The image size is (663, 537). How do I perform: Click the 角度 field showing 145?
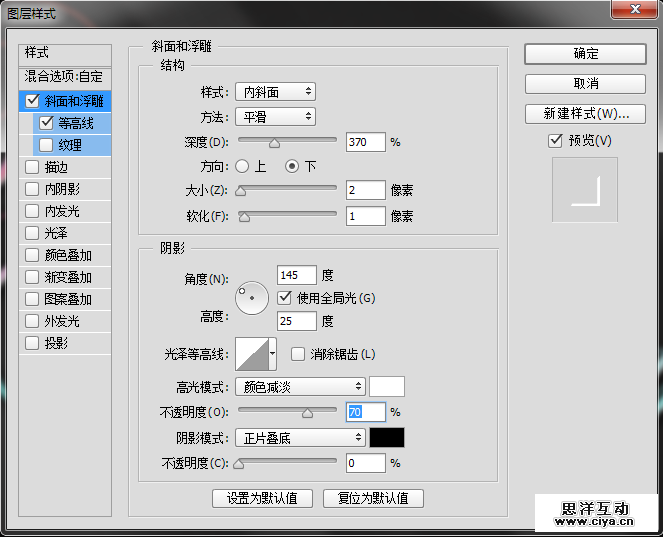tap(297, 275)
